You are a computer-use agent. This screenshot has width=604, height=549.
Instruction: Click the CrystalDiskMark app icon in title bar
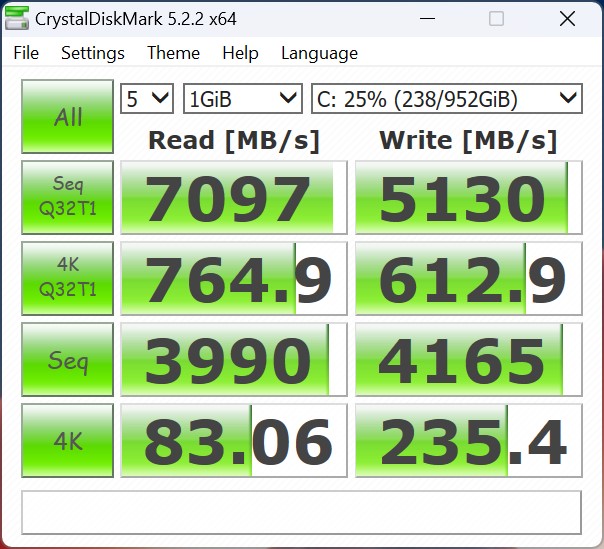17,18
